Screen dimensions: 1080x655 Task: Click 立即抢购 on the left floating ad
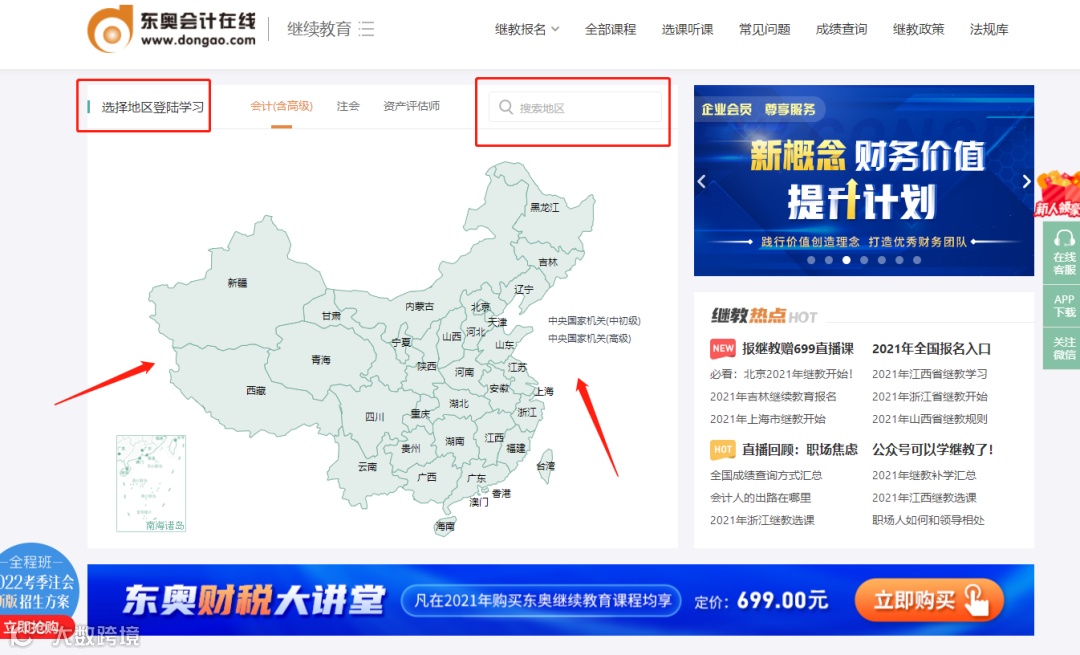click(x=31, y=628)
